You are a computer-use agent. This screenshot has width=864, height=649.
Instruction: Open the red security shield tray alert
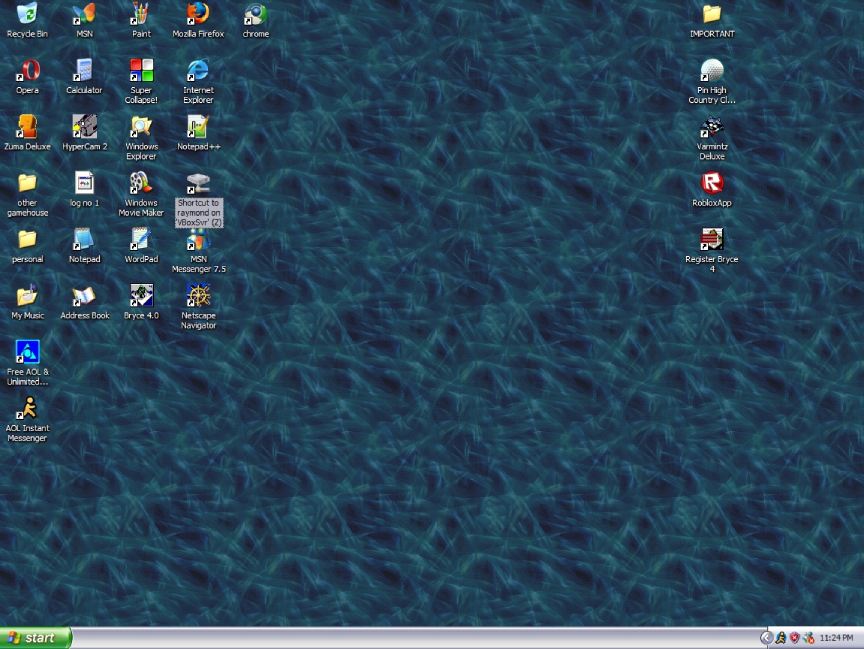[795, 638]
